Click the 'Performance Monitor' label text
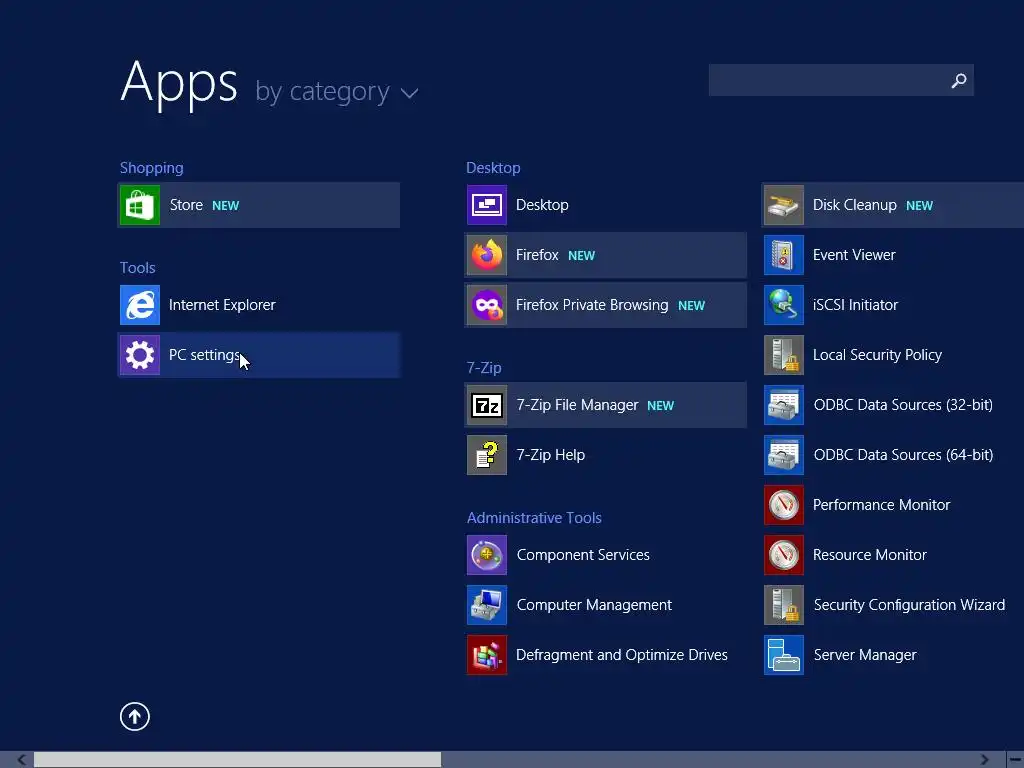This screenshot has width=1024, height=768. [881, 505]
